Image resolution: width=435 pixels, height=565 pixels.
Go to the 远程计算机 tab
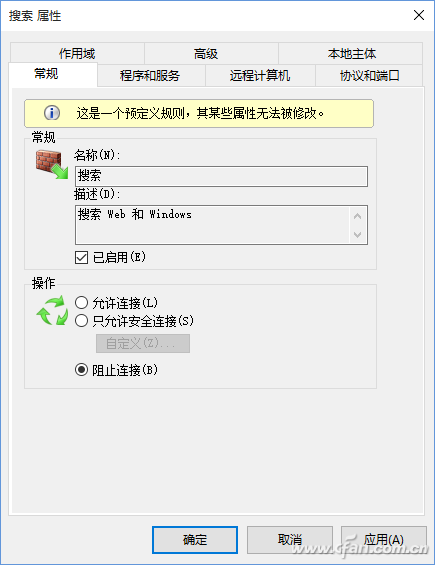260,75
